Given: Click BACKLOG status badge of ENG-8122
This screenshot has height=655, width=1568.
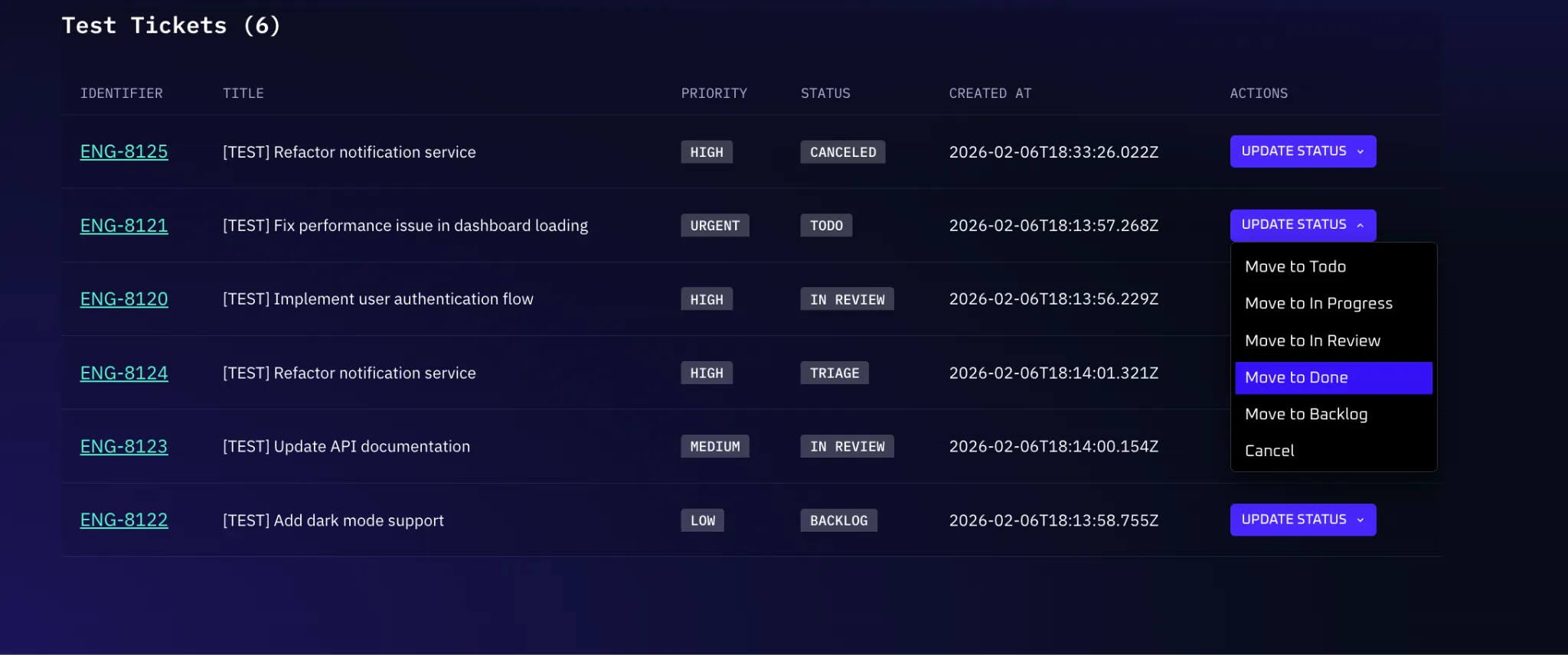Looking at the screenshot, I should (838, 520).
